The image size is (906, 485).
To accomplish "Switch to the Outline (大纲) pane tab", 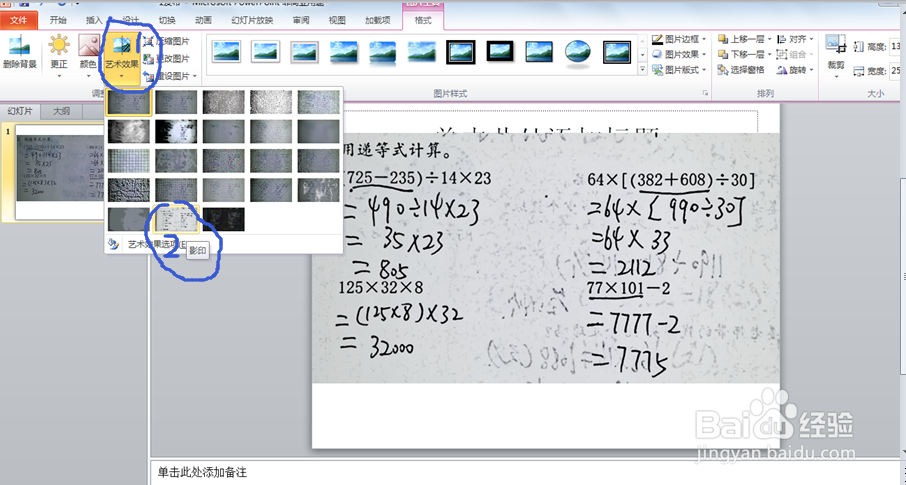I will [62, 112].
